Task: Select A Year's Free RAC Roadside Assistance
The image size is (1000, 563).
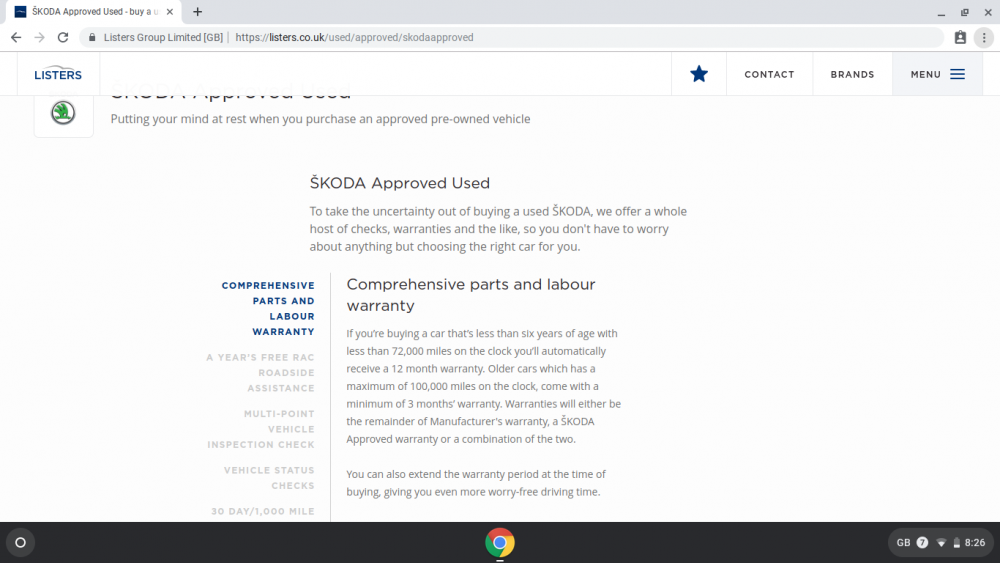Action: (260, 373)
